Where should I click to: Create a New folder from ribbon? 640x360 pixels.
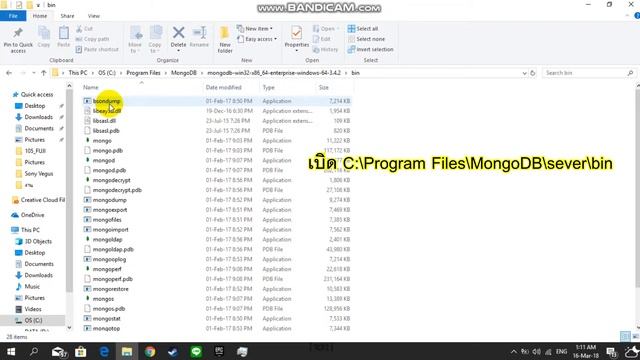(225, 40)
